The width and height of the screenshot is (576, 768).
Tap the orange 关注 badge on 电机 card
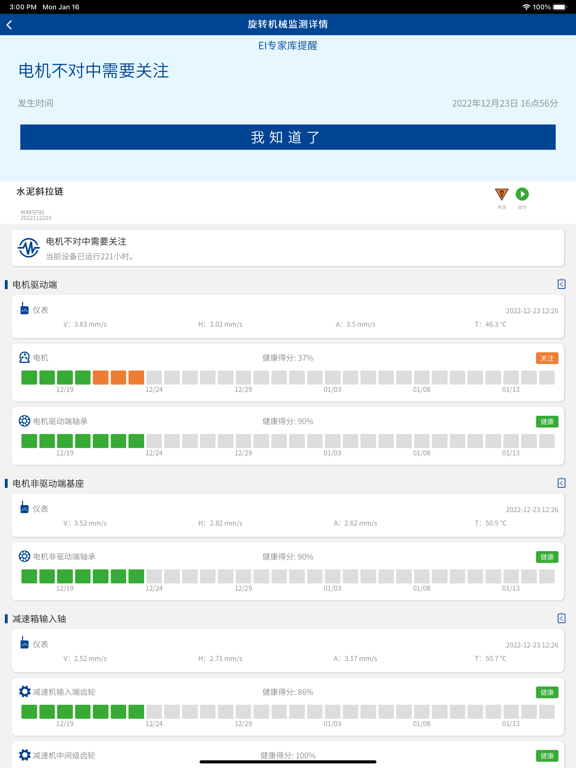(x=547, y=358)
